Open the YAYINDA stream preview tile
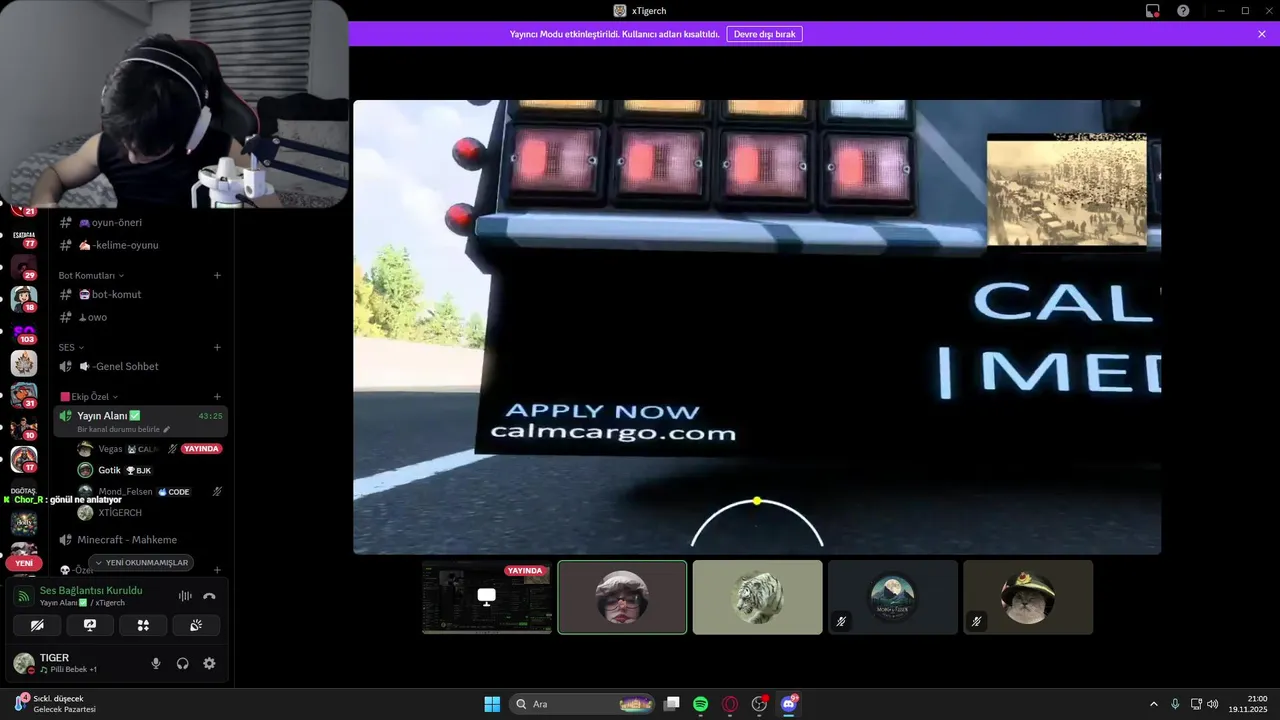 [487, 597]
